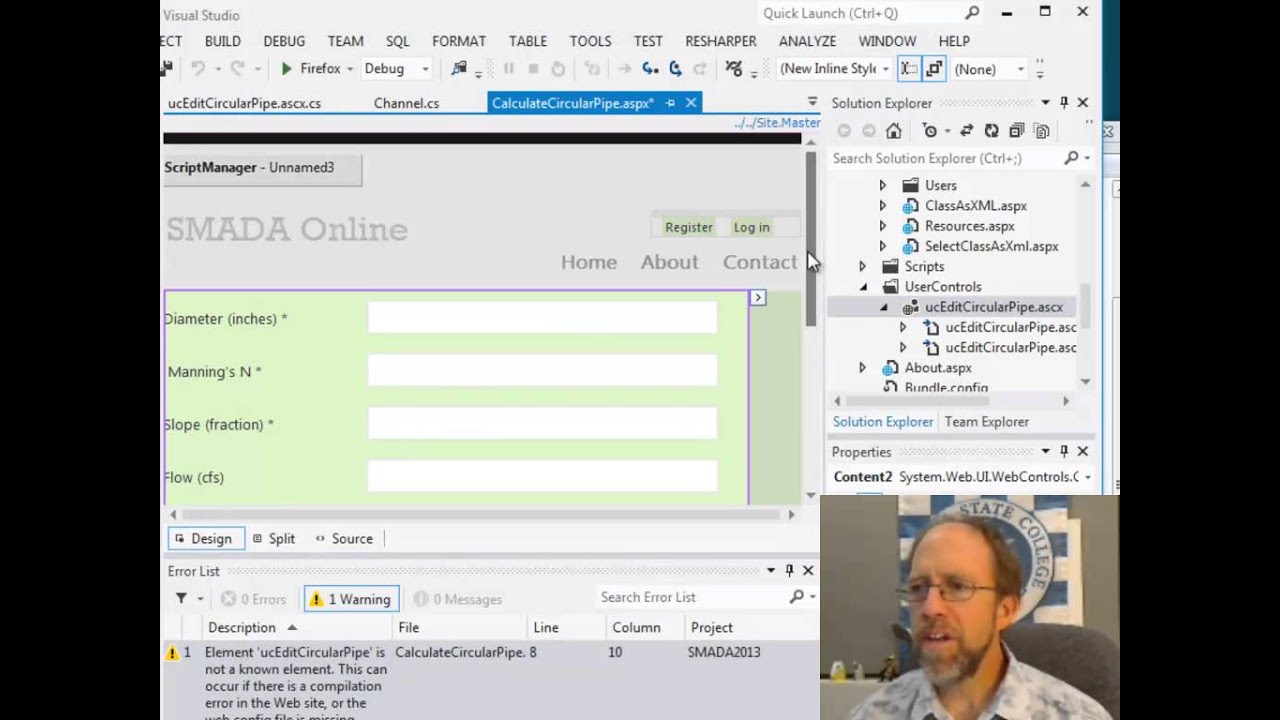Switch to Split view
Viewport: 1280px width, 720px height.
[x=273, y=538]
